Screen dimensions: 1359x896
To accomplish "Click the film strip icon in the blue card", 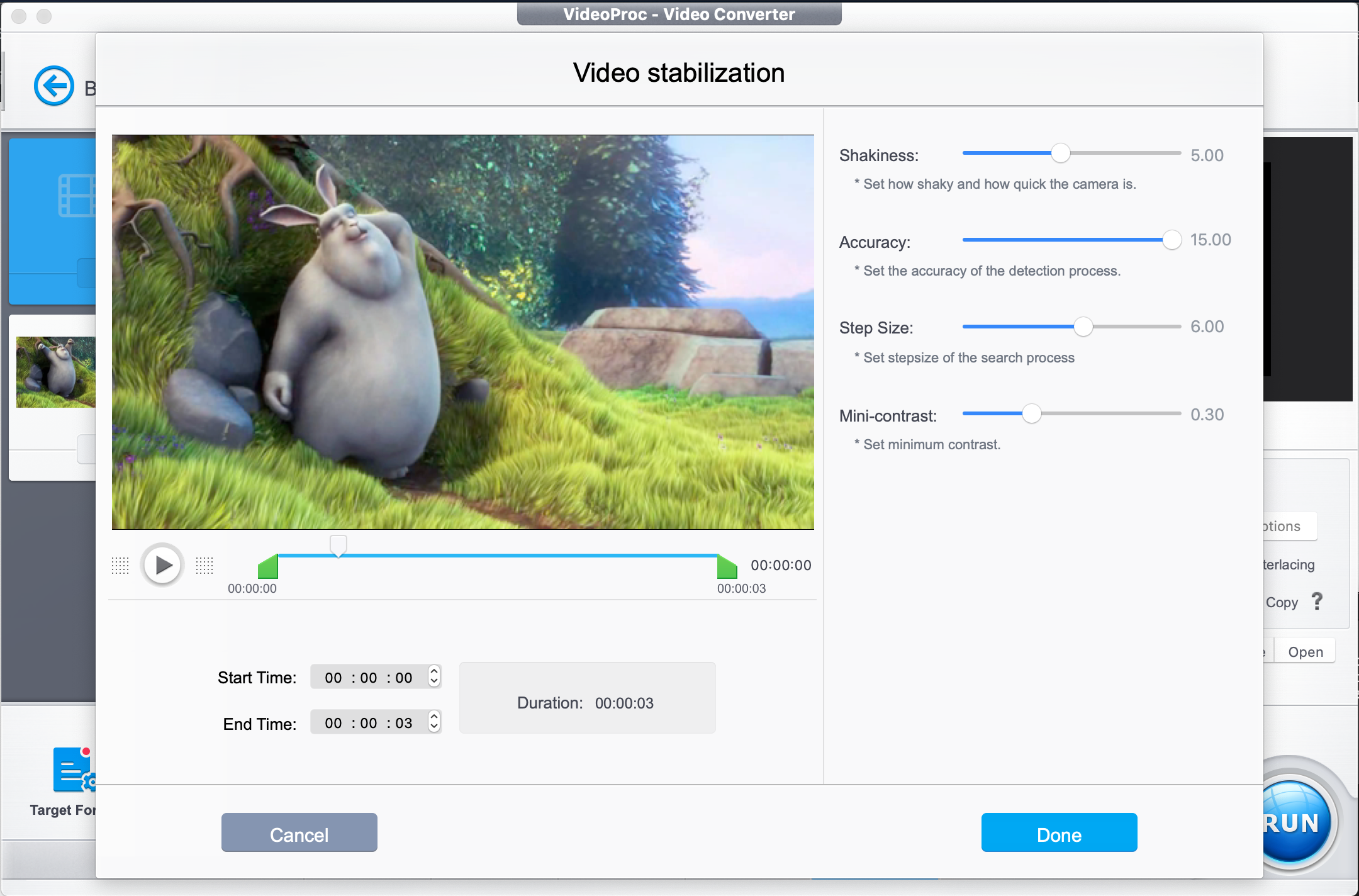I will pos(77,196).
